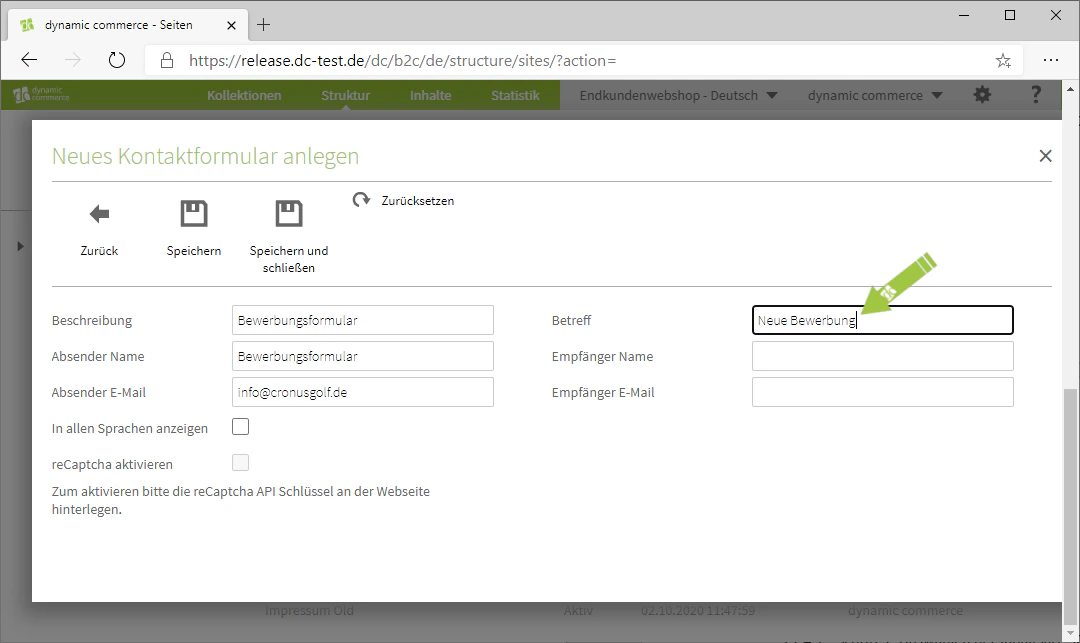Open browser menu with three dots
The height and width of the screenshot is (643, 1080).
[1050, 61]
